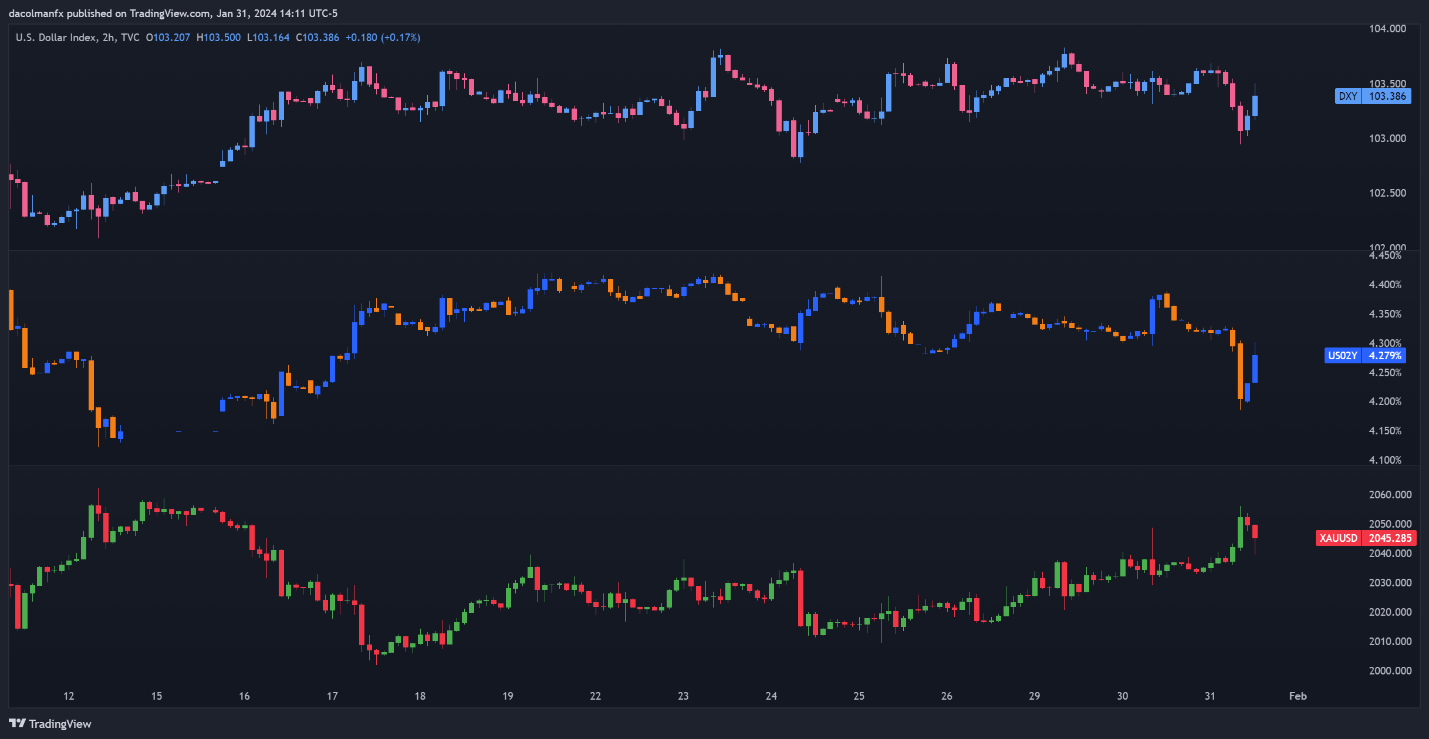
Task: Click the 2000.000 level on gold axis
Action: click(1387, 671)
